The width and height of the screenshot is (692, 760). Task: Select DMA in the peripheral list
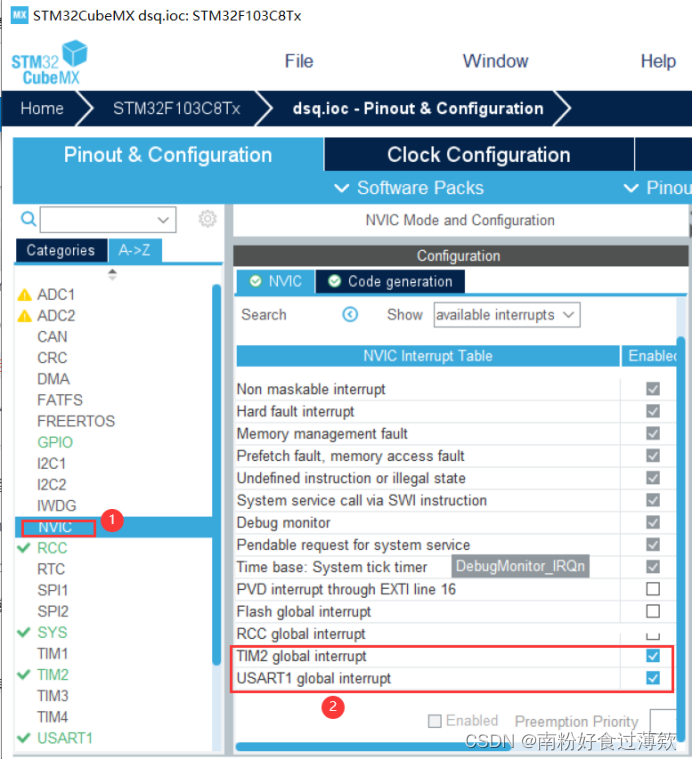[53, 379]
